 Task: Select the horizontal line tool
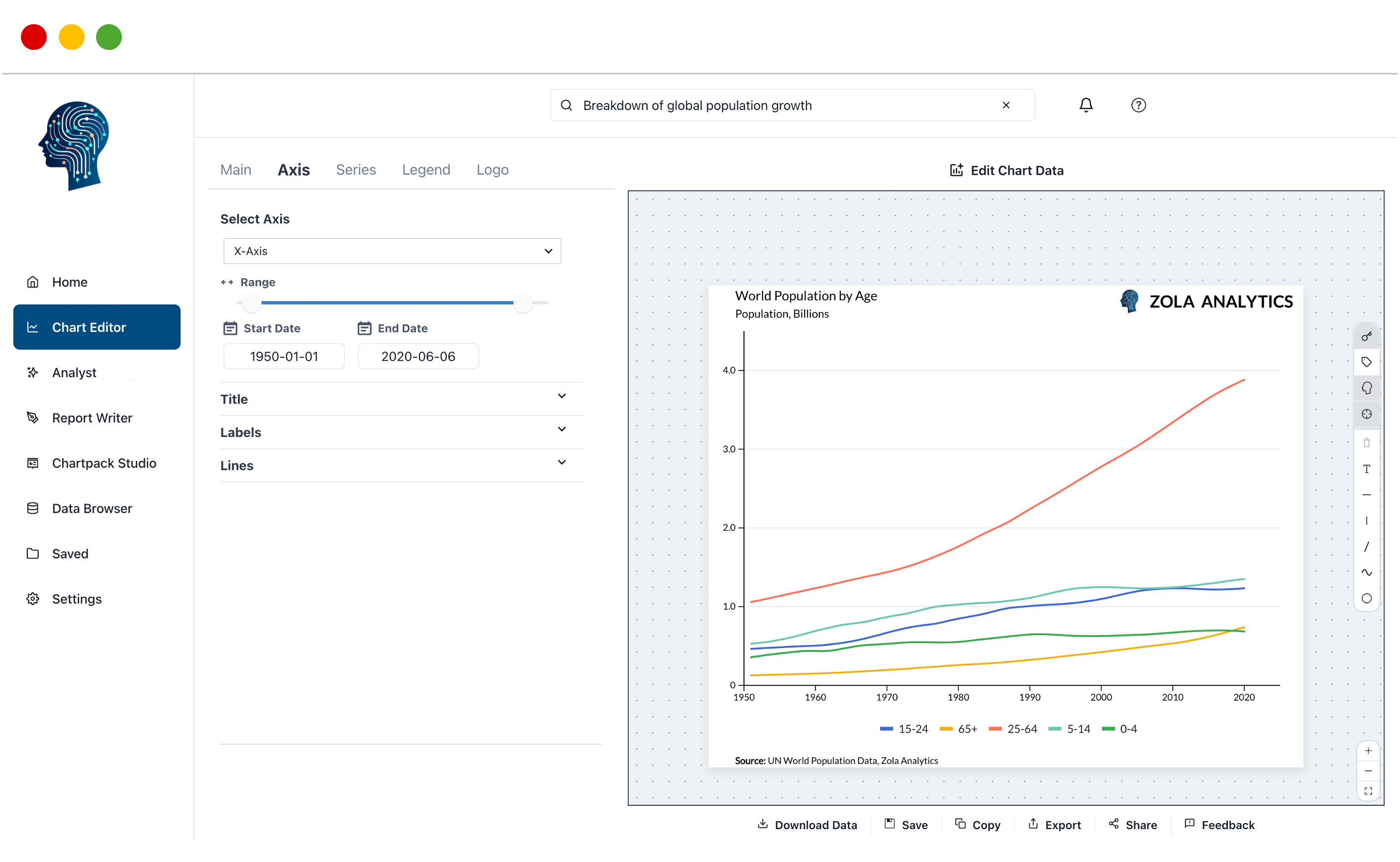point(1366,495)
